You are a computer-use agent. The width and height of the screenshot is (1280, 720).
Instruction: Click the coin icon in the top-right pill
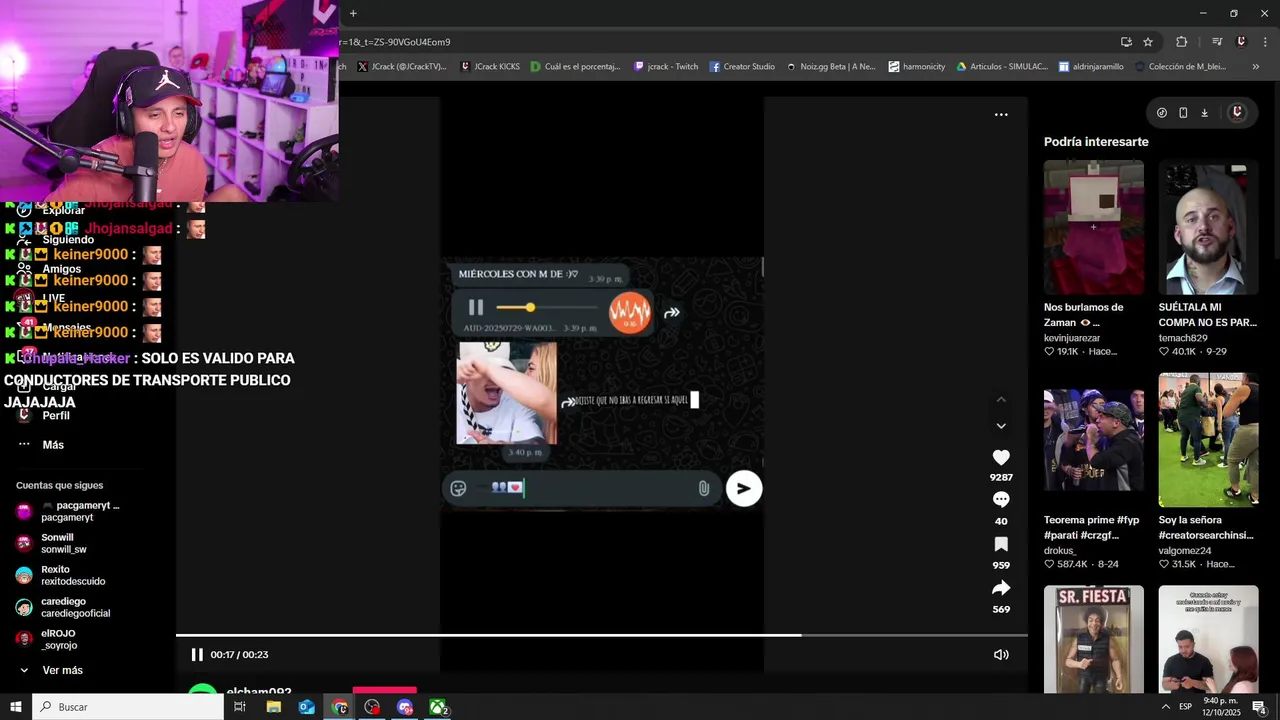(x=1162, y=113)
